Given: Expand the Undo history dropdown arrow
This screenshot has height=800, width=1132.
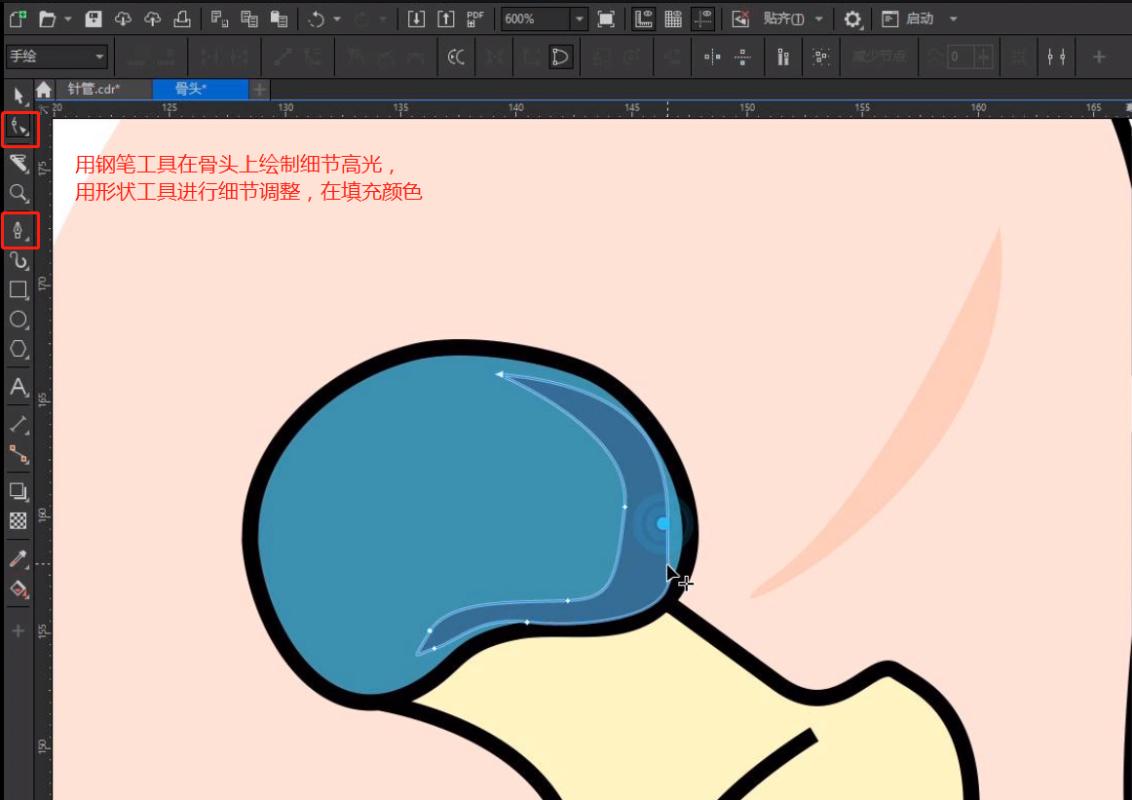Looking at the screenshot, I should coord(336,19).
